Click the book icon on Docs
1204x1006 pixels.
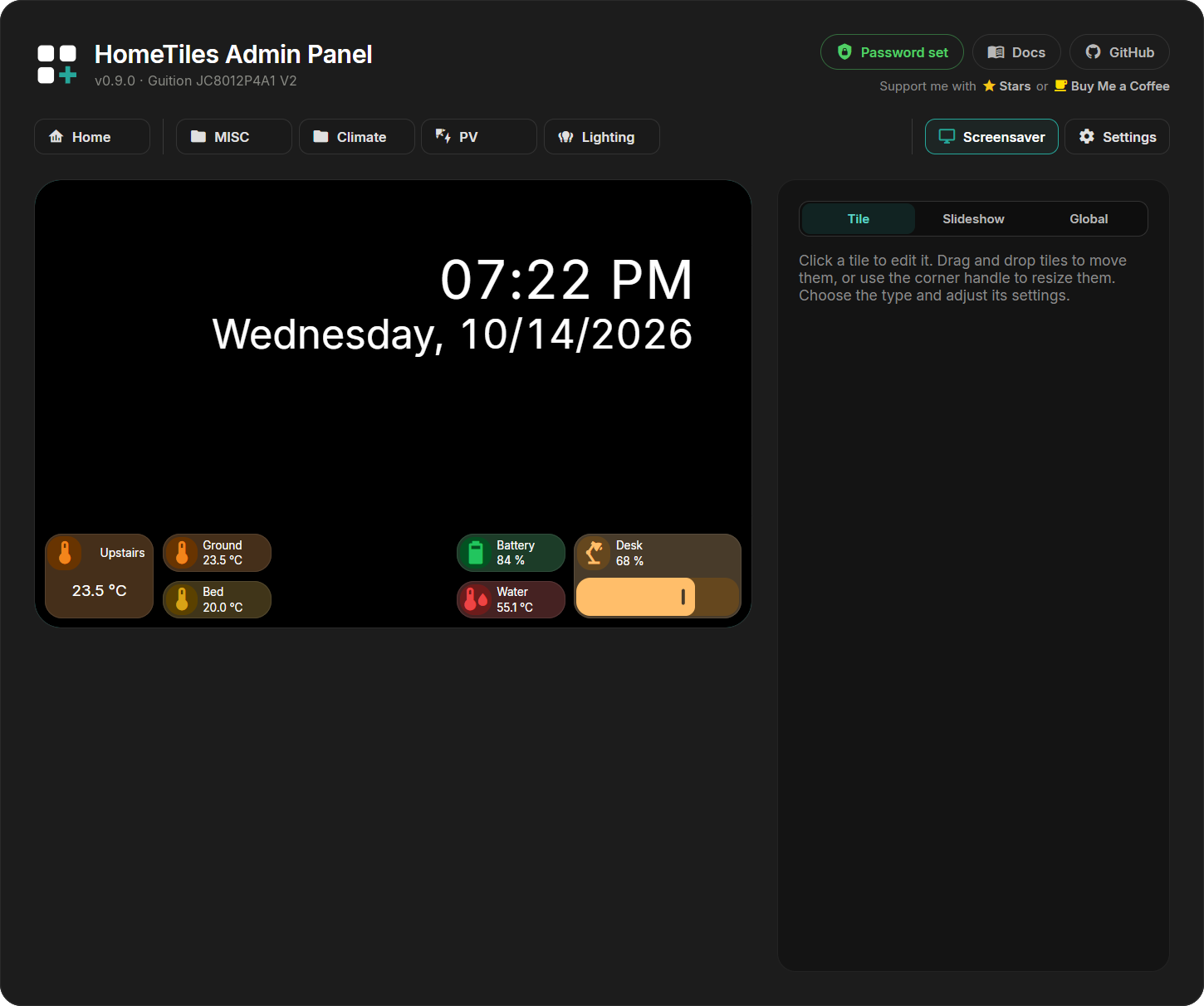point(996,52)
